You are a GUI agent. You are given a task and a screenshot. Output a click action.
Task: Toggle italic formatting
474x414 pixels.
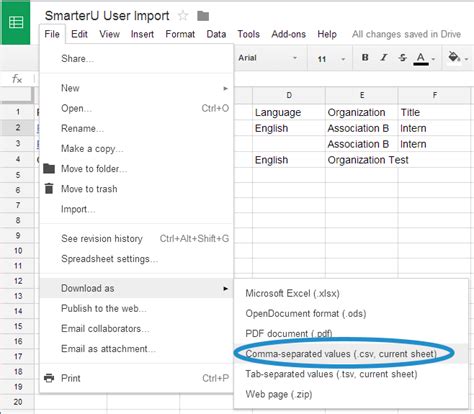384,58
